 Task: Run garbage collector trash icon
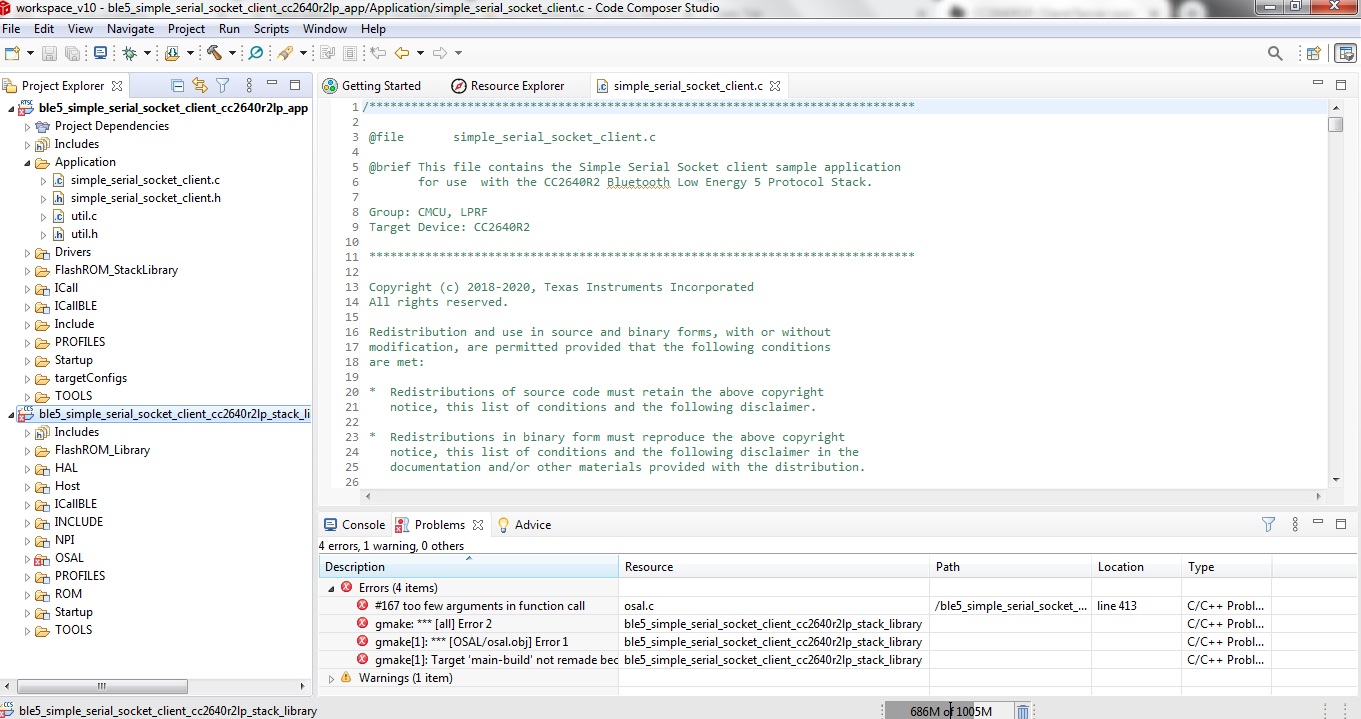[x=1023, y=711]
